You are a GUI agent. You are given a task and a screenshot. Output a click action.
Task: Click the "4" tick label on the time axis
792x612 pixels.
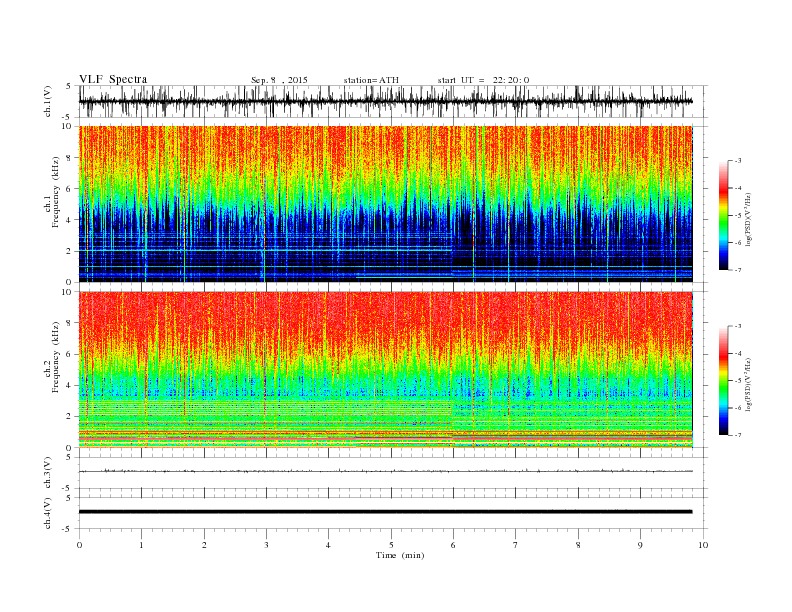(x=328, y=545)
